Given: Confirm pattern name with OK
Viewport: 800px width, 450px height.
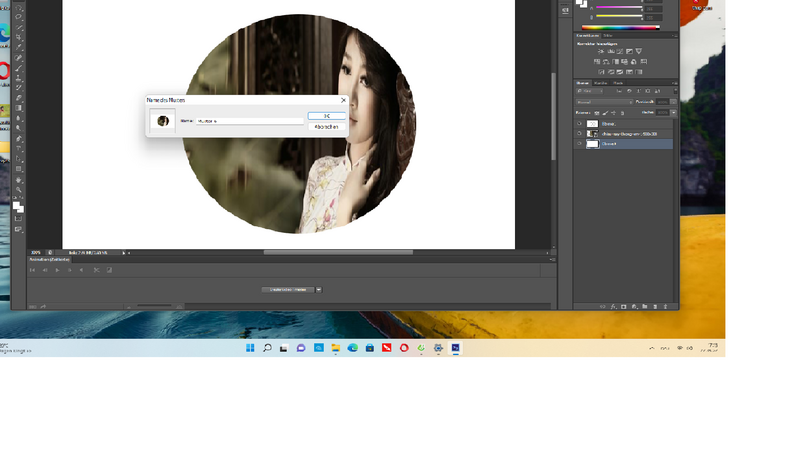Looking at the screenshot, I should (327, 116).
